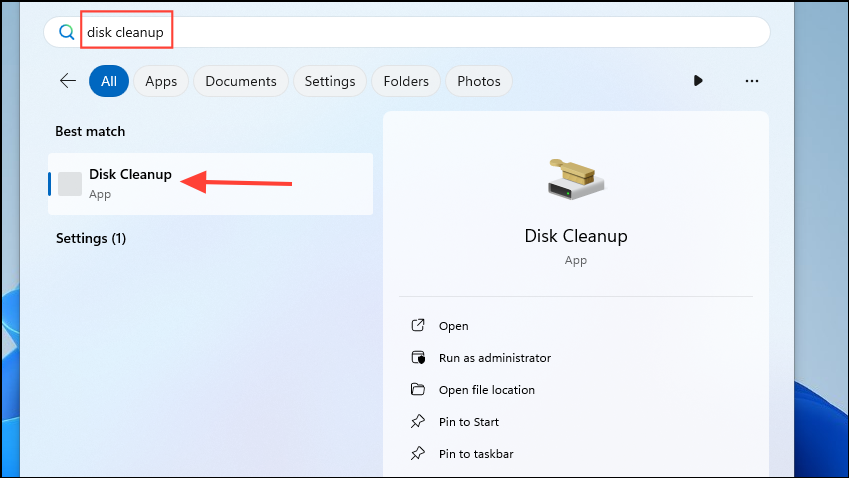Show more filters with the play arrow
The image size is (849, 478).
698,81
